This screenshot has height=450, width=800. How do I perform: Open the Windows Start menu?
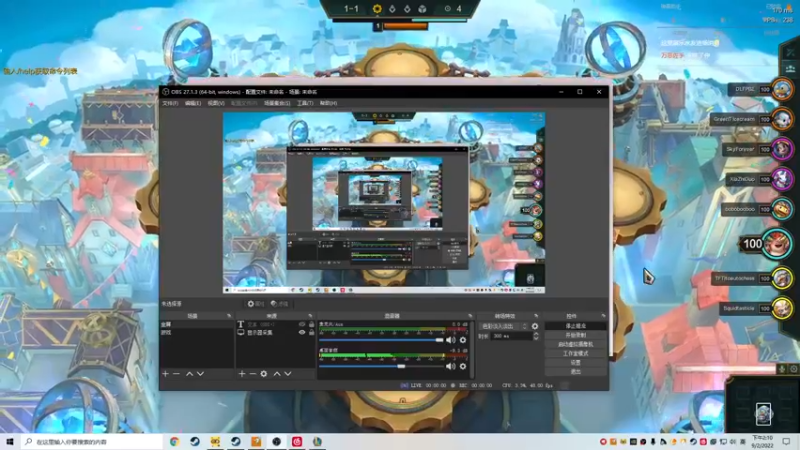click(9, 441)
